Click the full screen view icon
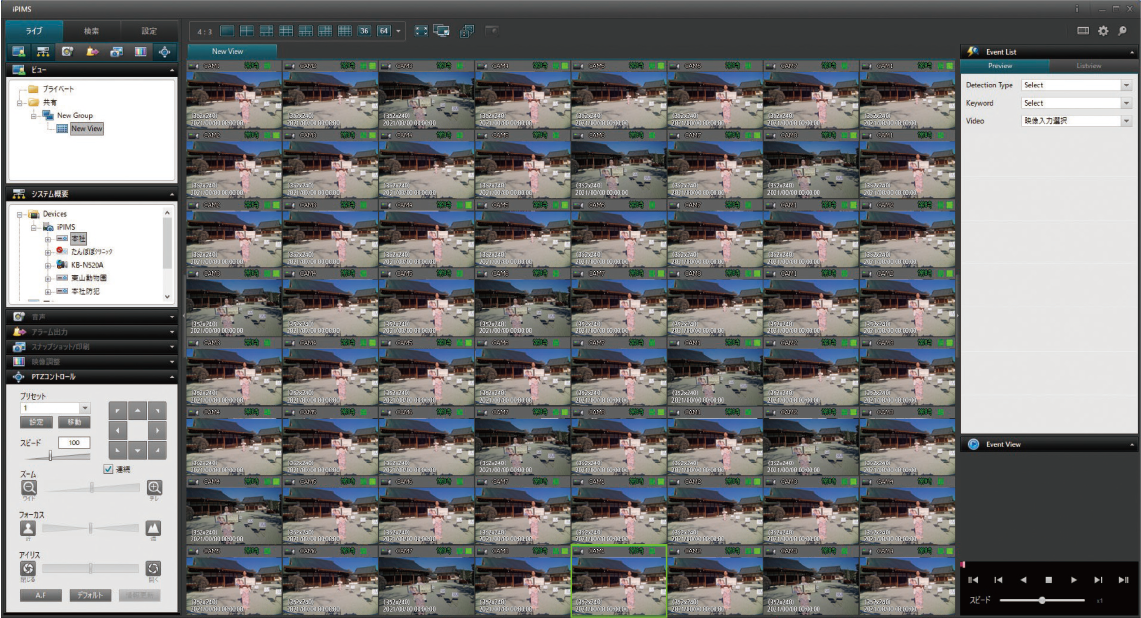Screen dimensions: 1141x618 [421, 31]
